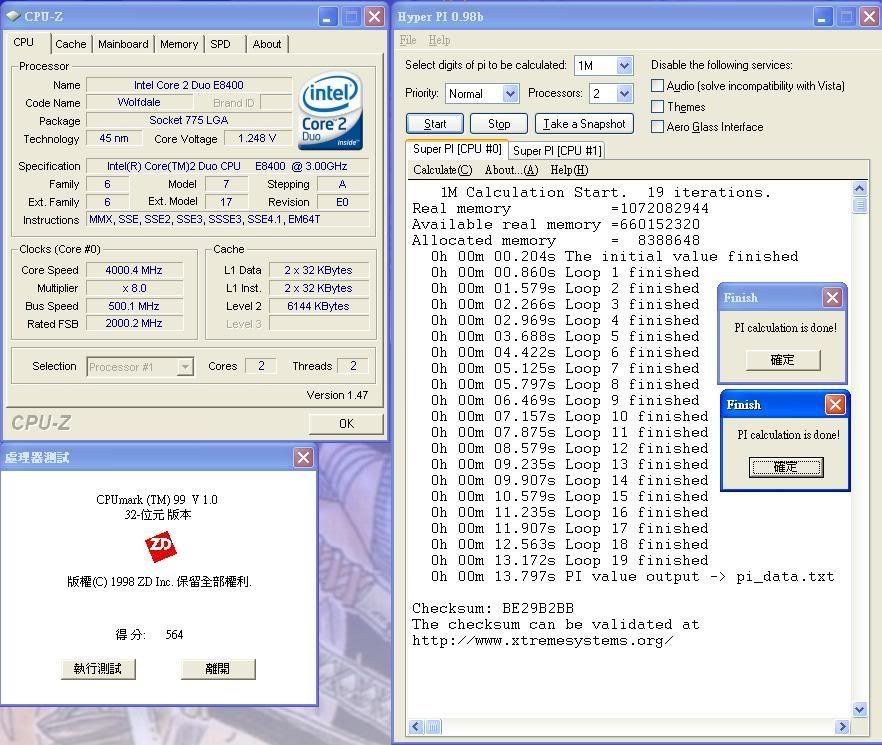Click the CPUmark score 564
This screenshot has width=882, height=745.
pos(174,635)
